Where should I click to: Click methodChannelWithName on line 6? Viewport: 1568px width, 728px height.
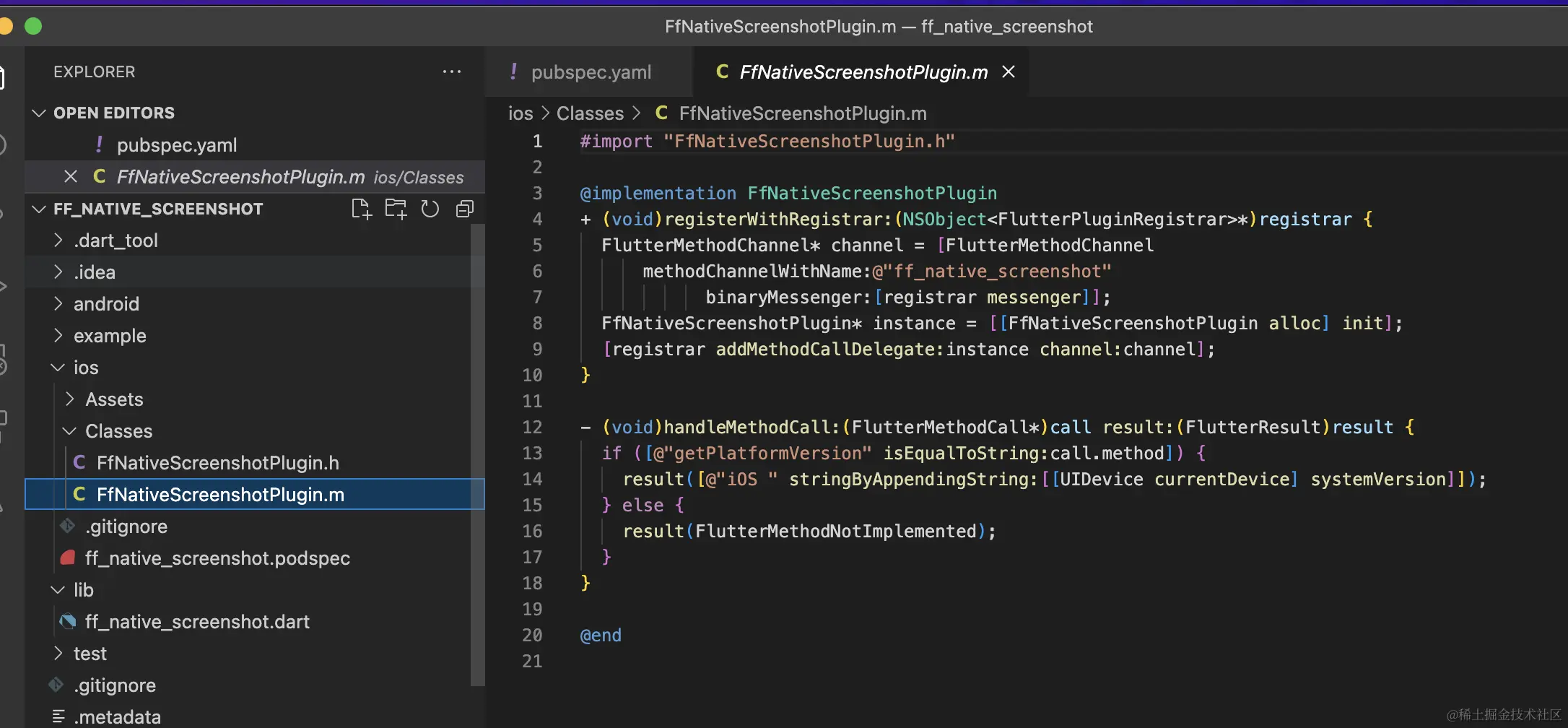tap(752, 271)
